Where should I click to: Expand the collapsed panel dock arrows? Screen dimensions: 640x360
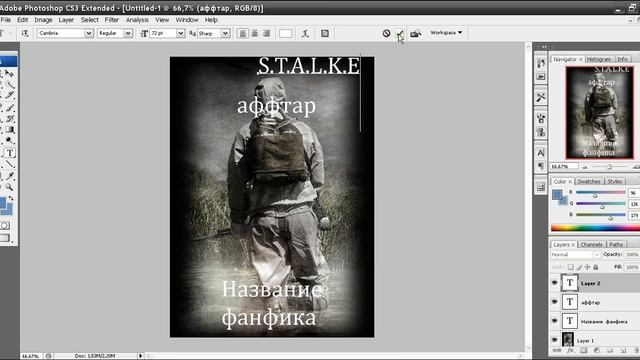pyautogui.click(x=544, y=47)
